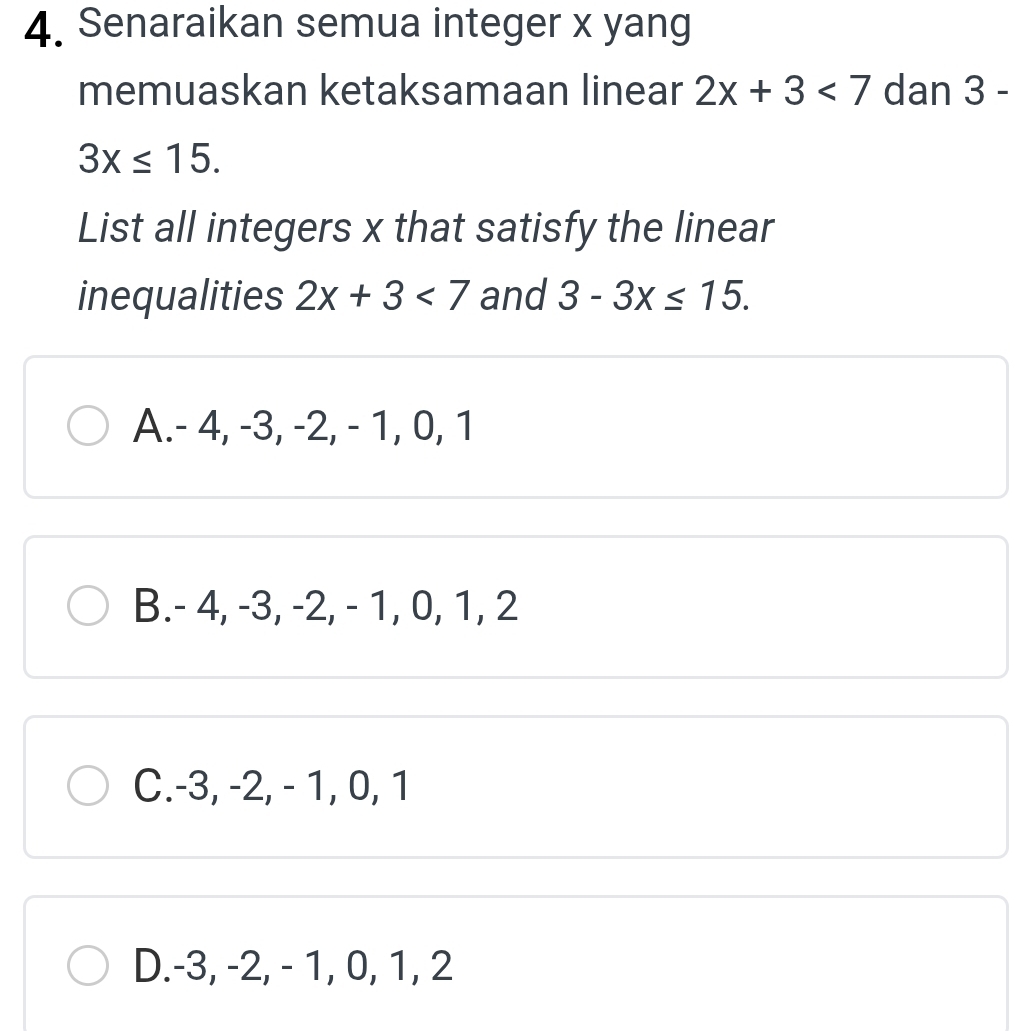
Task: Select answer option C radio button
Action: (88, 786)
